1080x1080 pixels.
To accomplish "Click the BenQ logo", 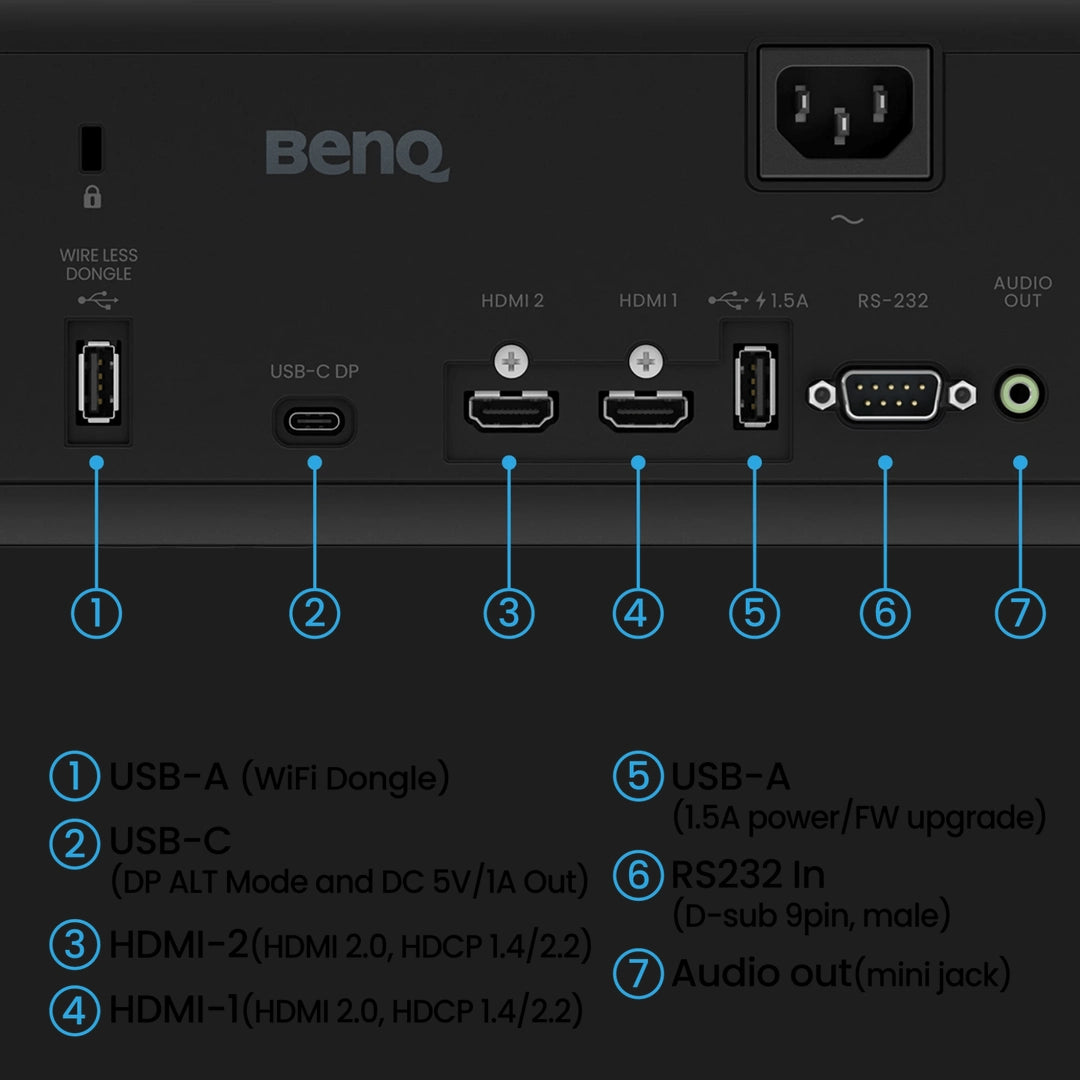I will point(357,155).
